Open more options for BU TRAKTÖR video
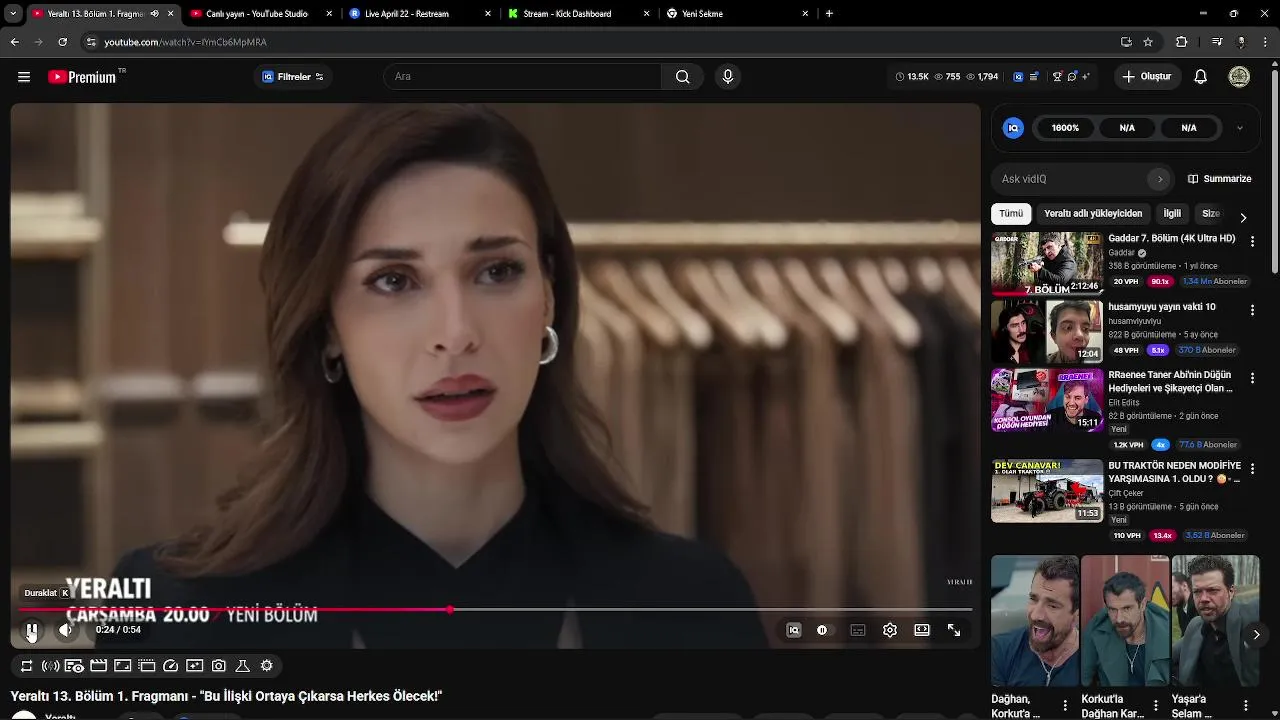This screenshot has height=720, width=1280. (x=1252, y=469)
